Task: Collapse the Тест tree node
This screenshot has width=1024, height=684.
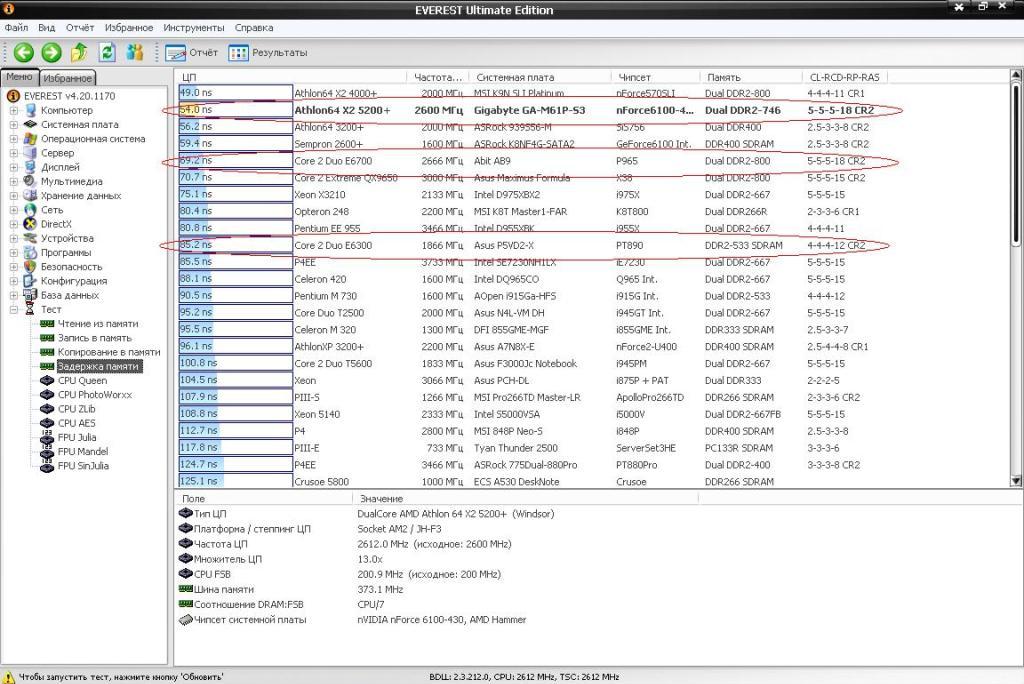Action: click(14, 310)
